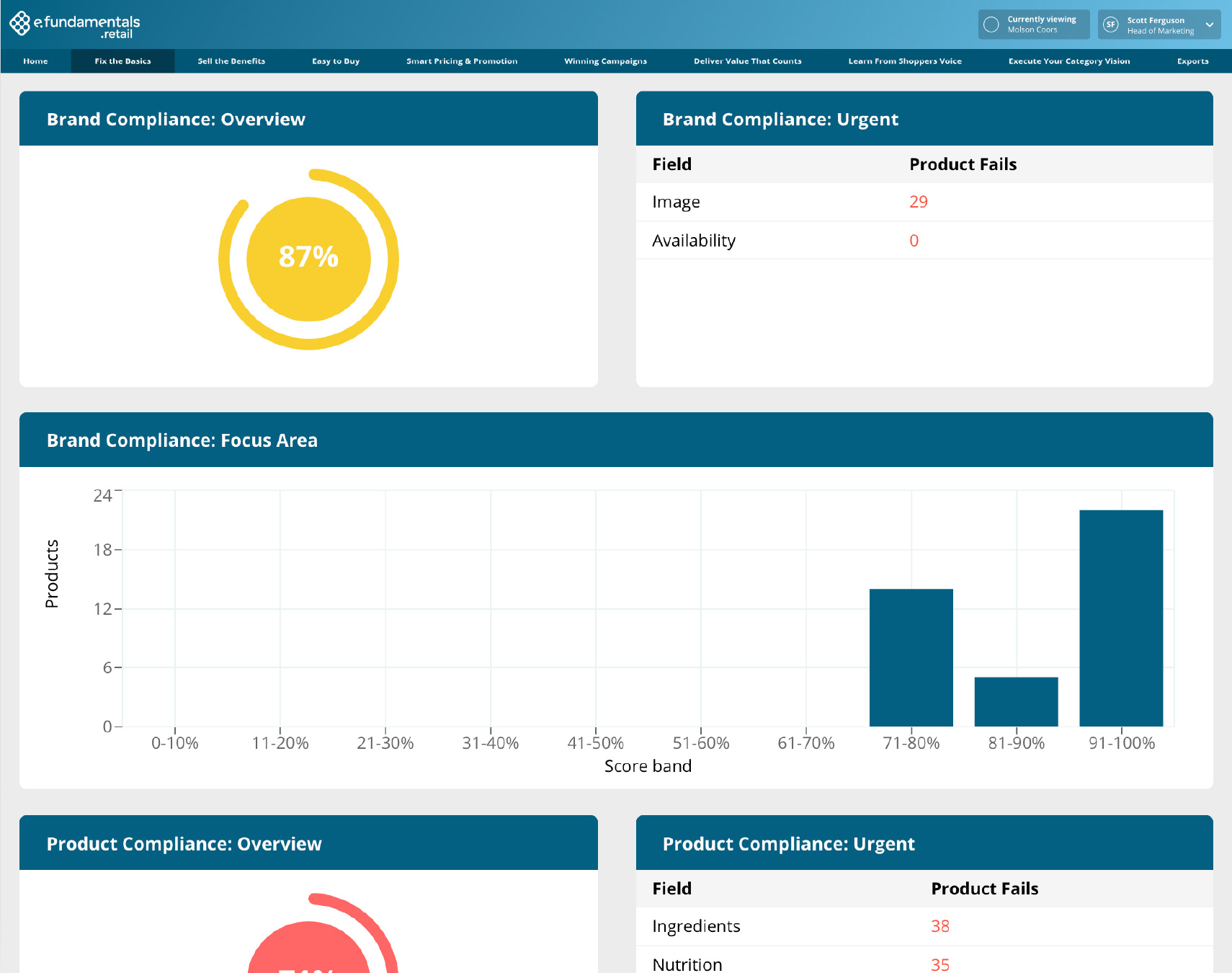Click Product Fails header in Brand Urgent table
Image resolution: width=1232 pixels, height=973 pixels.
[x=963, y=164]
